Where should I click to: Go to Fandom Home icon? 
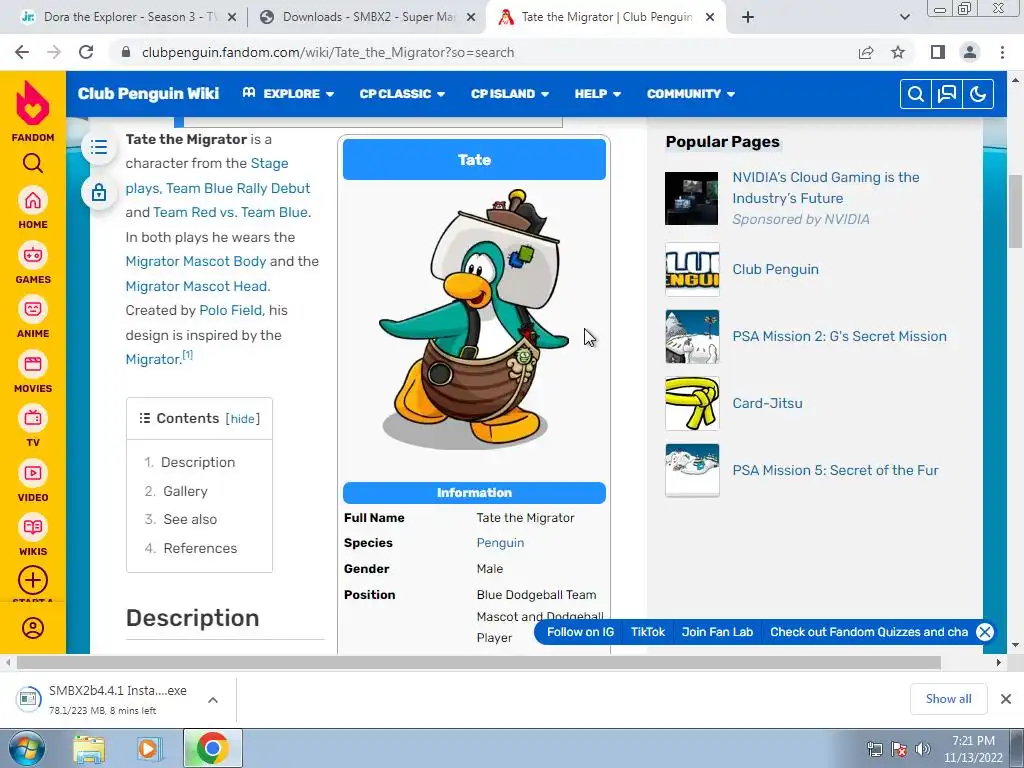point(33,200)
